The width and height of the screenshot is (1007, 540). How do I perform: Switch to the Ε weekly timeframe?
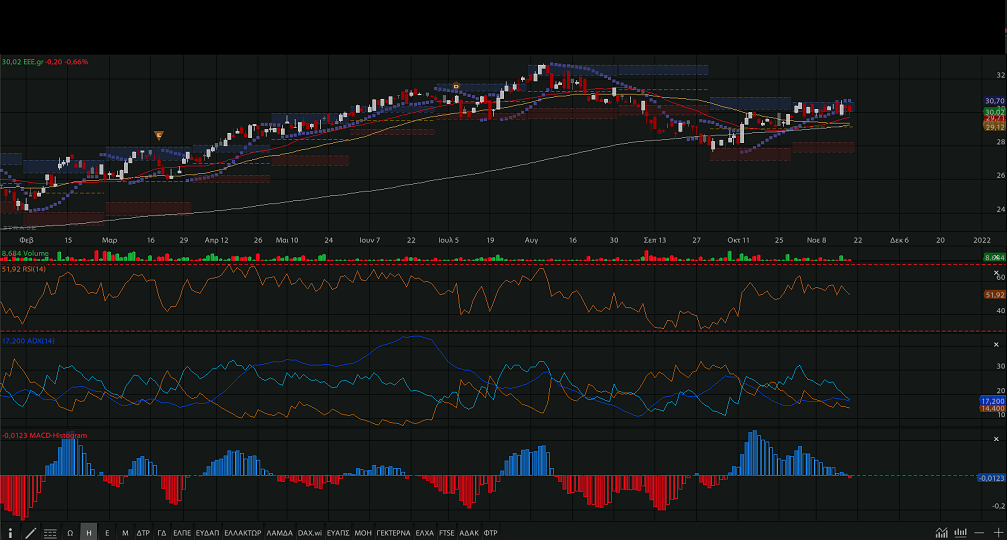107,533
